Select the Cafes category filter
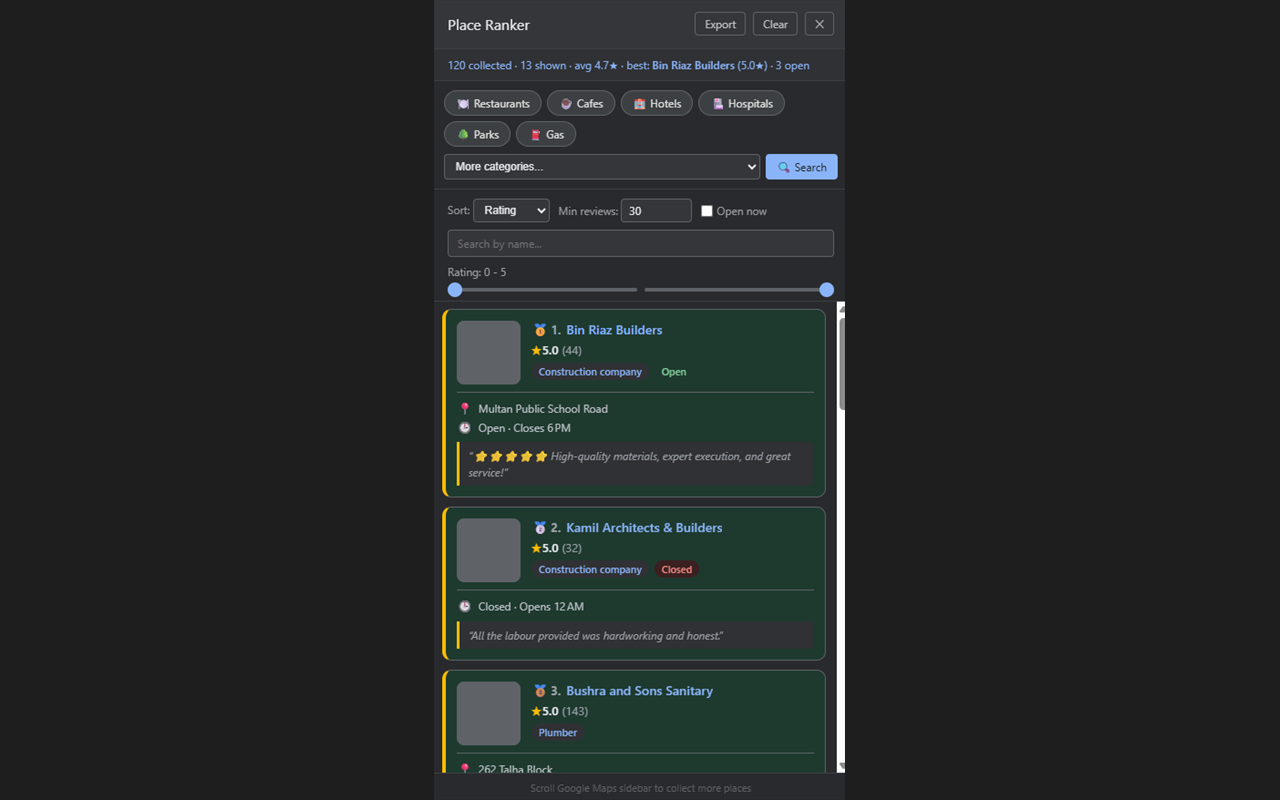Viewport: 1280px width, 800px height. click(x=581, y=103)
